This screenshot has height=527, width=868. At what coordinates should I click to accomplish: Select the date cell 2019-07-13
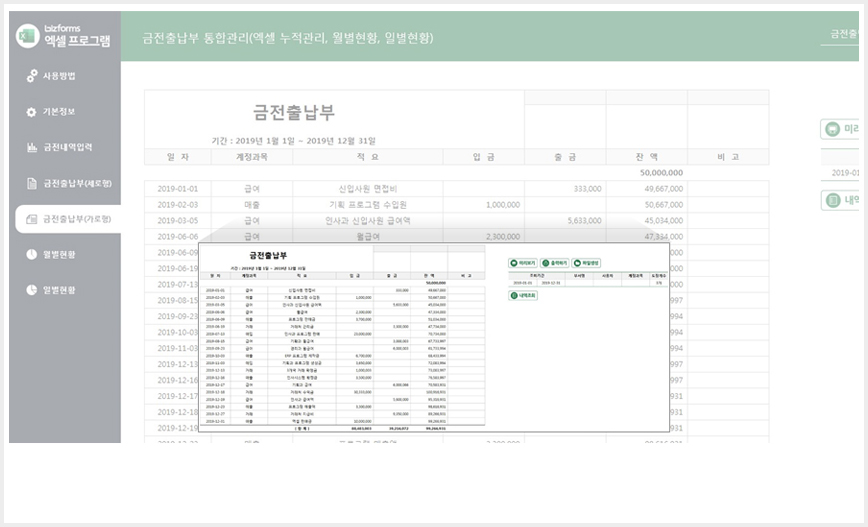coord(178,285)
